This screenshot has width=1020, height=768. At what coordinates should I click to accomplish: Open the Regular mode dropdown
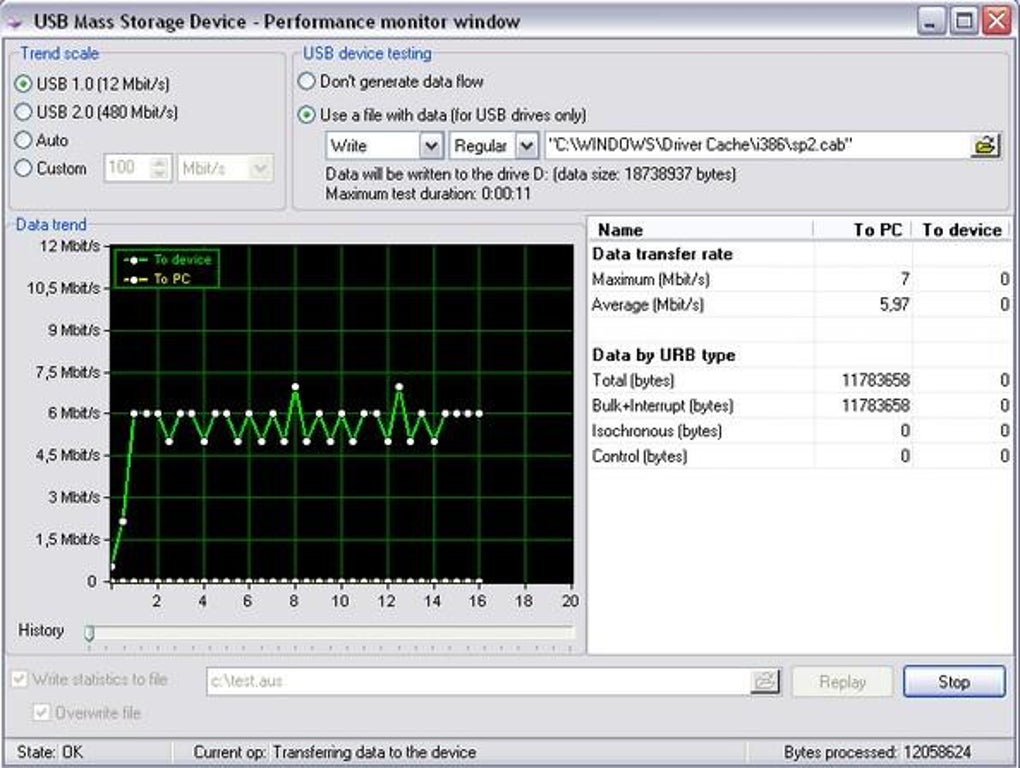tap(527, 146)
